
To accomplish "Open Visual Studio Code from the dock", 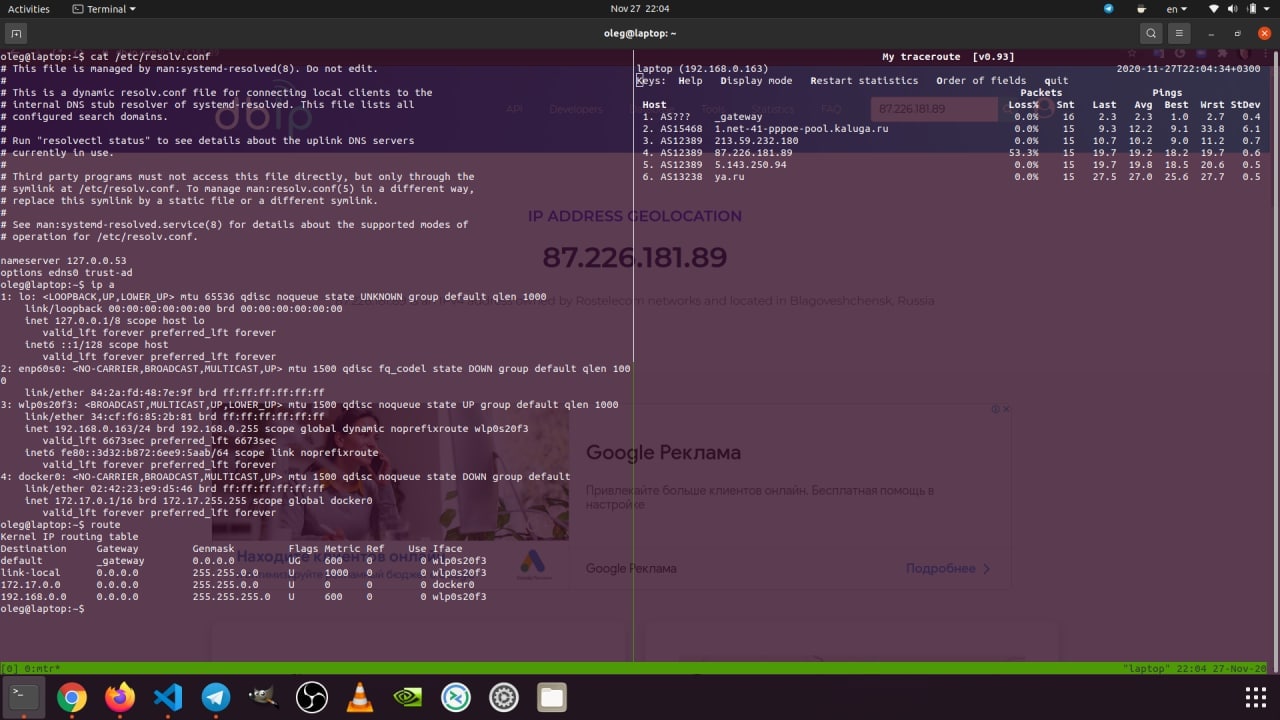I will coord(168,697).
